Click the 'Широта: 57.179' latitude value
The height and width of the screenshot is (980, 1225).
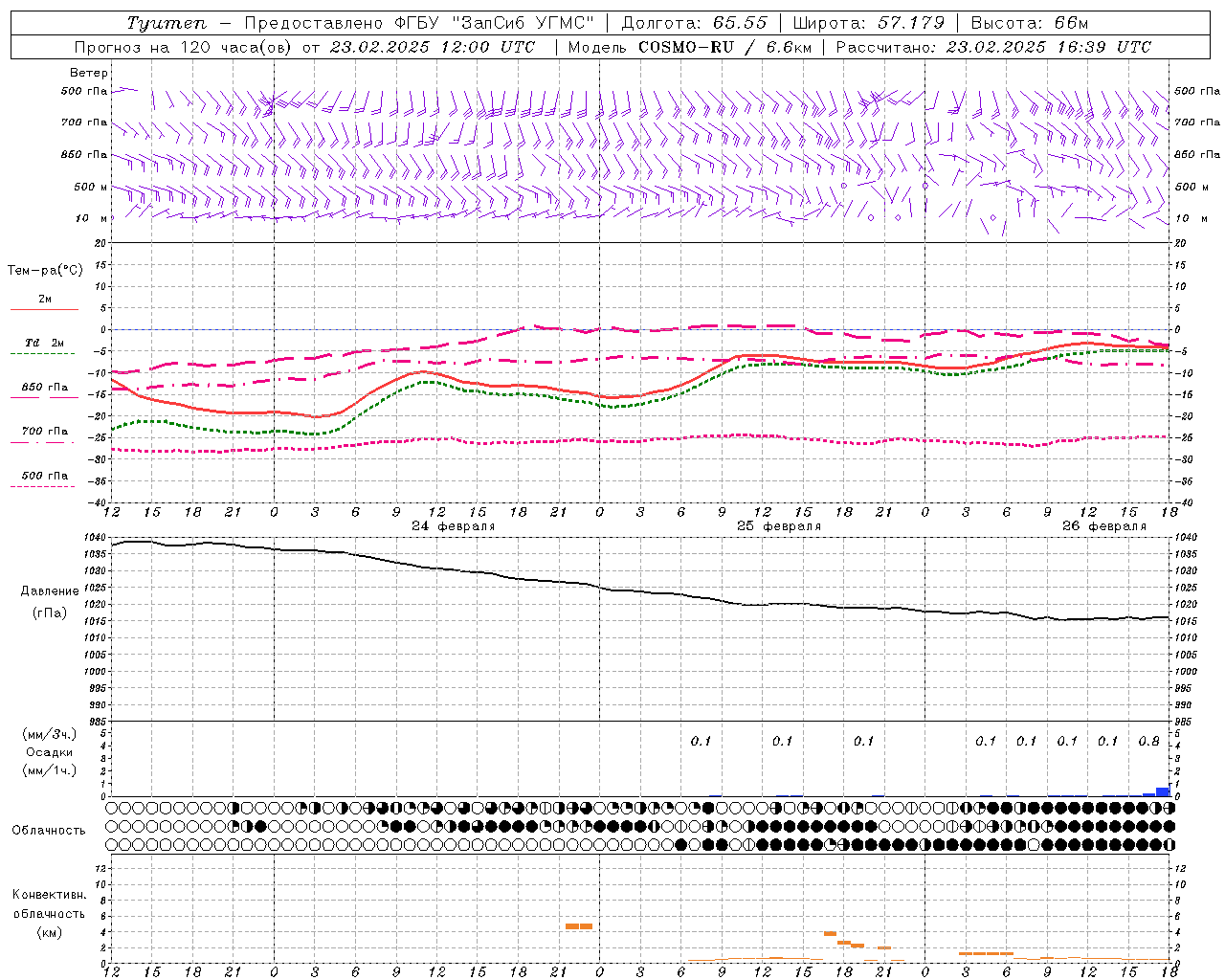pos(869,23)
